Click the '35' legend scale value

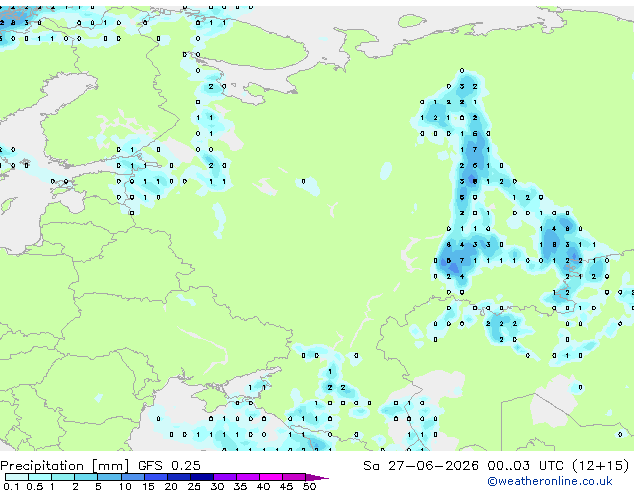pos(240,486)
